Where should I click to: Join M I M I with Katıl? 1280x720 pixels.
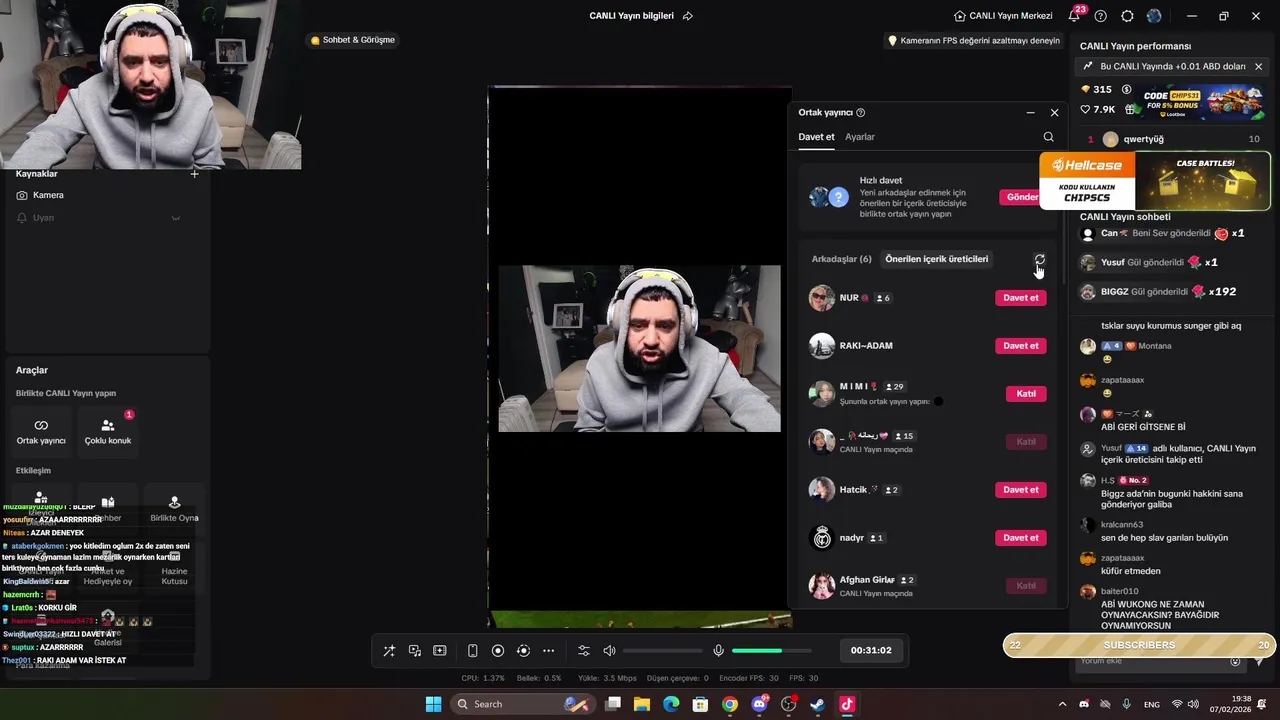coord(1026,394)
